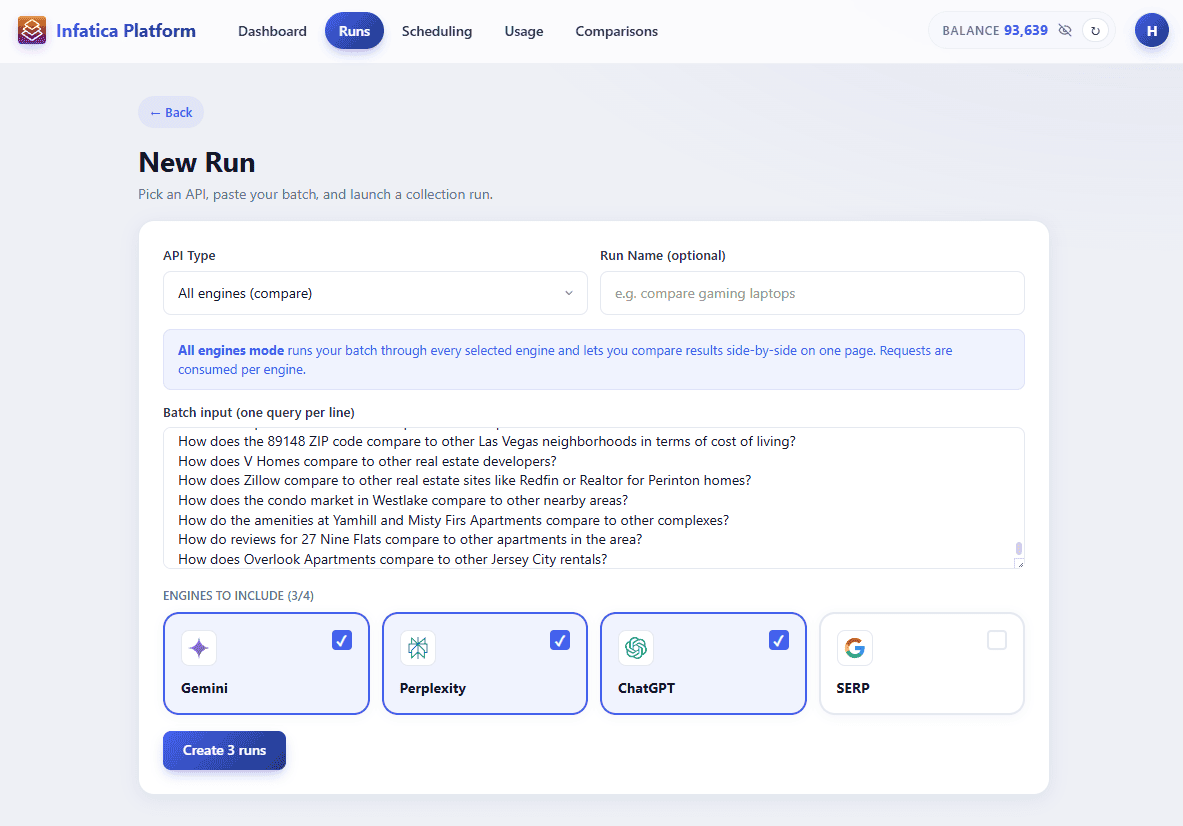Click the Infatica Platform title link
This screenshot has height=826, width=1183.
125,30
